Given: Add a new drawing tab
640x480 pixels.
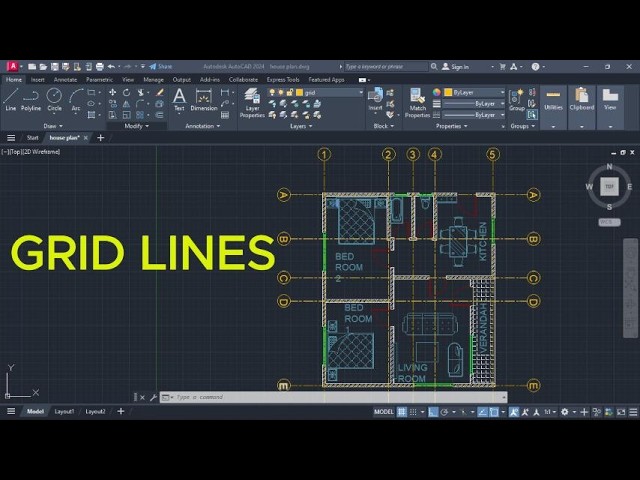Looking at the screenshot, I should (x=100, y=138).
